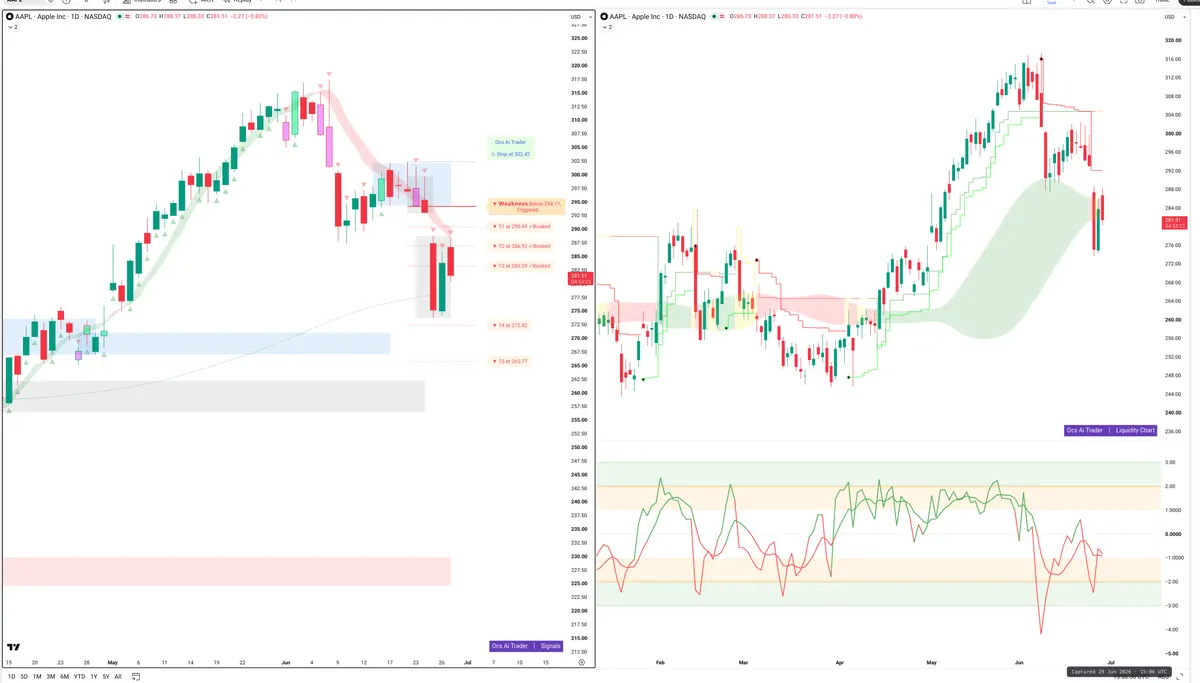Select the 1D time range
Image resolution: width=1200 pixels, height=683 pixels.
11,676
